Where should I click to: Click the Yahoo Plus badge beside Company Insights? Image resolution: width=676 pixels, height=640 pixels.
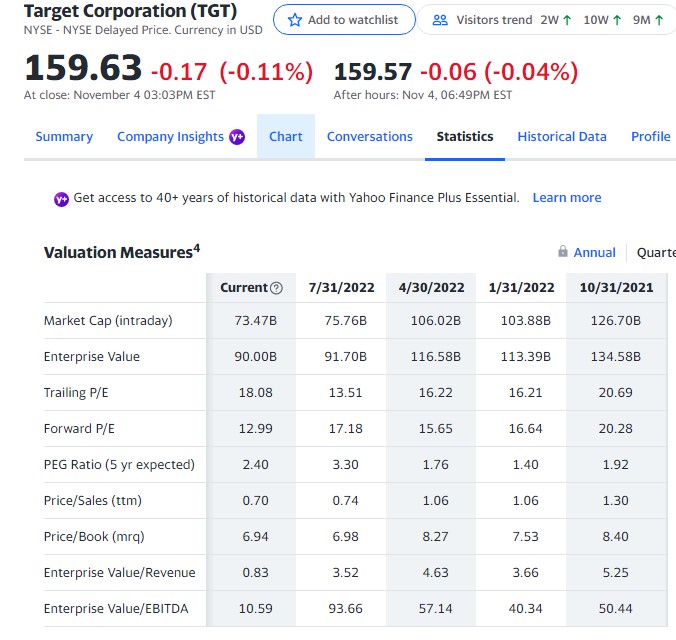237,137
